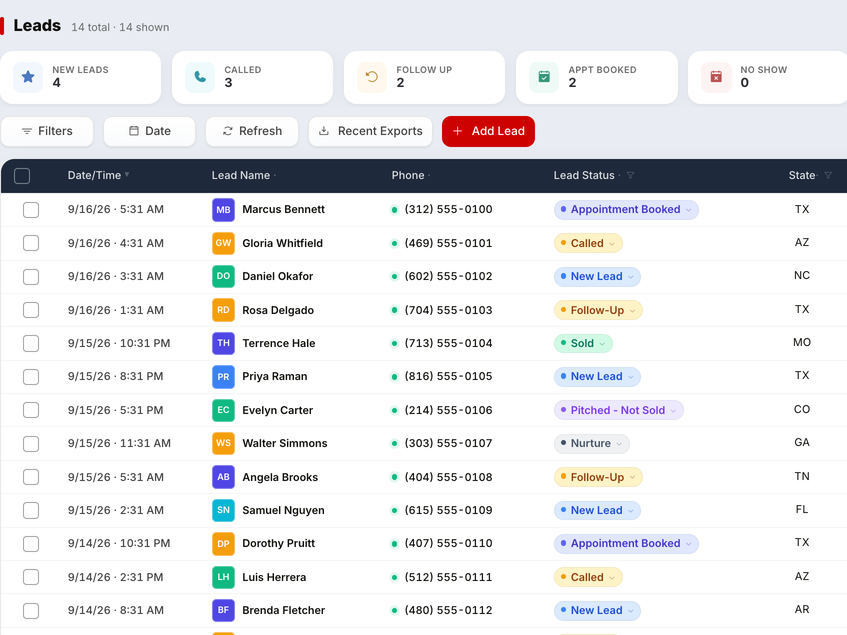Click the RD avatar for Rosa Delgado
The width and height of the screenshot is (847, 635).
tap(223, 310)
